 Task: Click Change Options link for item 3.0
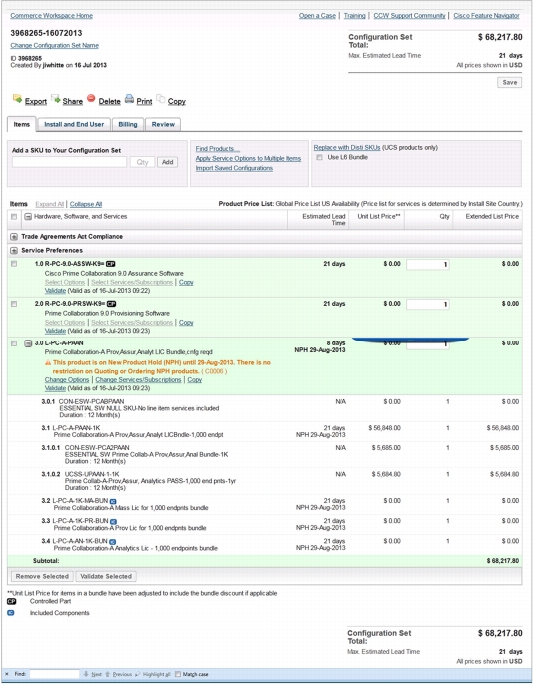tap(67, 379)
